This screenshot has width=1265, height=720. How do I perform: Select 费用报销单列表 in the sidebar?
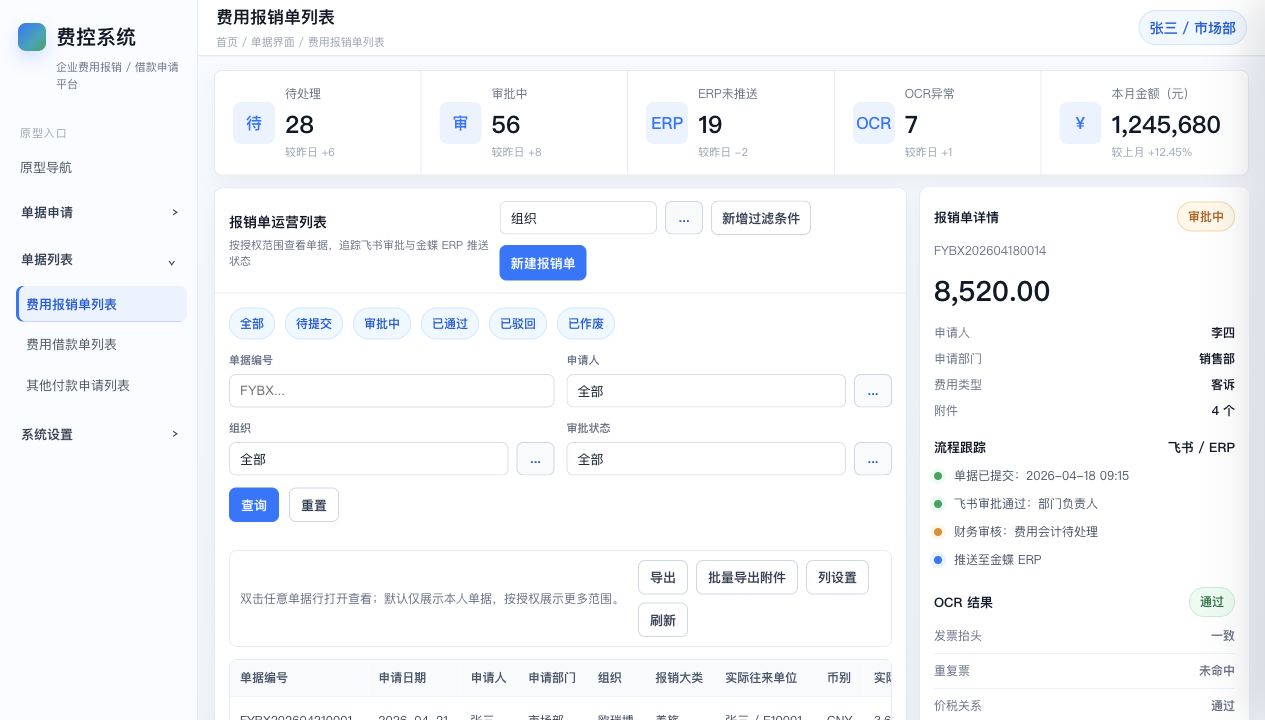(x=101, y=304)
